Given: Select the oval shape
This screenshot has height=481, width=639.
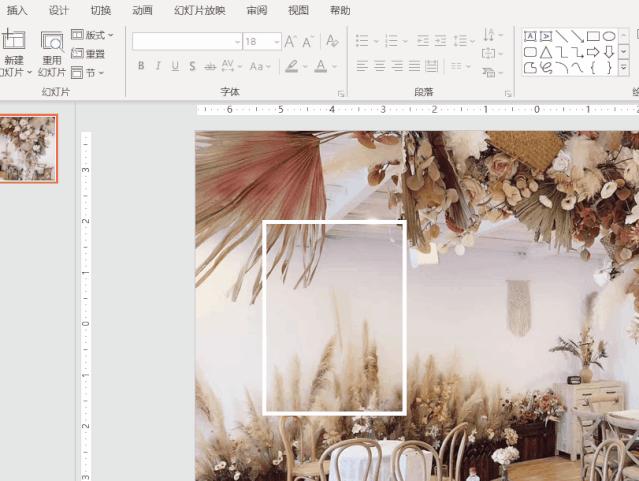Looking at the screenshot, I should tap(609, 37).
